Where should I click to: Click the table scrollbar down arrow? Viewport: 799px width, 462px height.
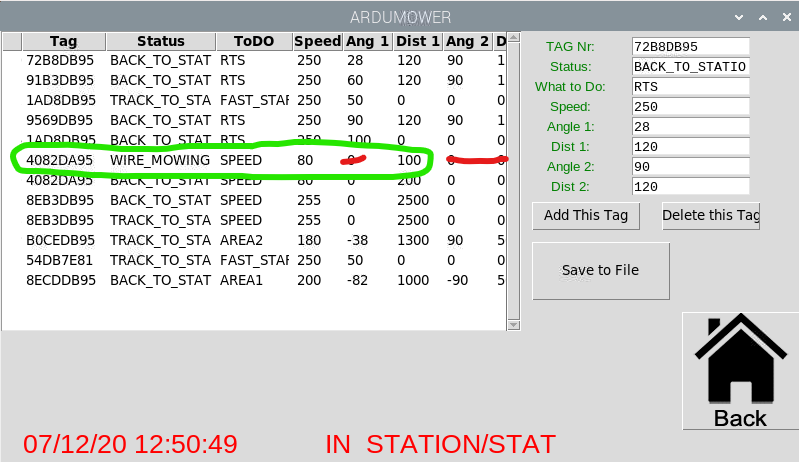tap(514, 325)
